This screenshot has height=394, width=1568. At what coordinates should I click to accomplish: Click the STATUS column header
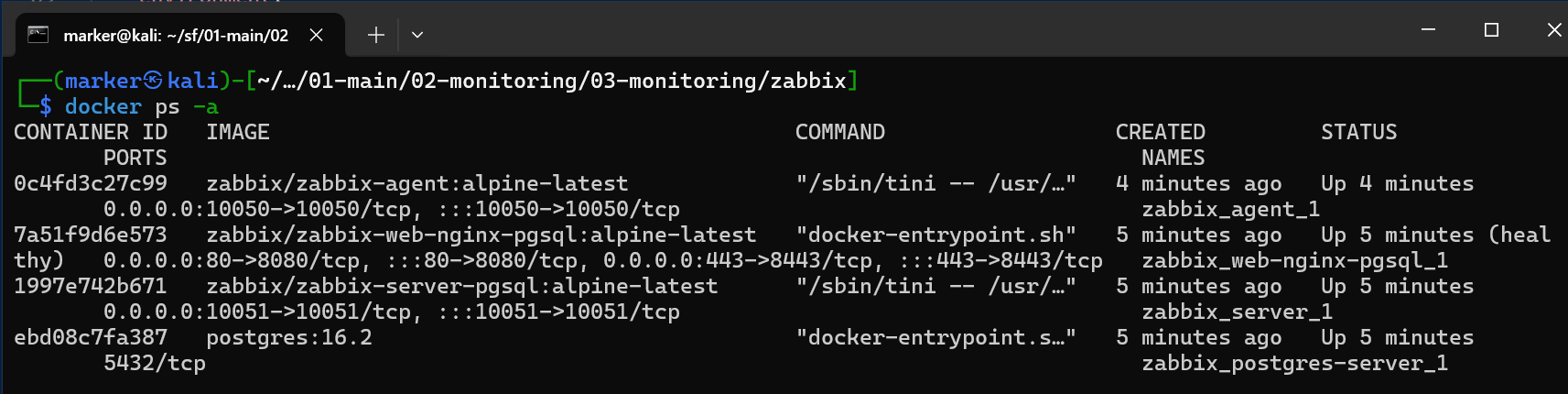[x=1358, y=132]
